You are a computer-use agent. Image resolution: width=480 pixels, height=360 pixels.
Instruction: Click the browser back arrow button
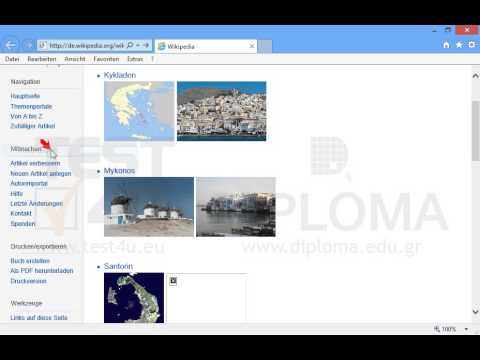point(10,45)
